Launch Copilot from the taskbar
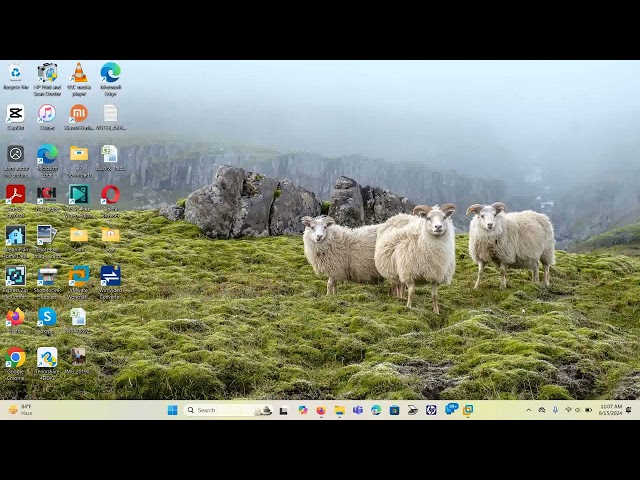640x480 pixels. pos(302,410)
